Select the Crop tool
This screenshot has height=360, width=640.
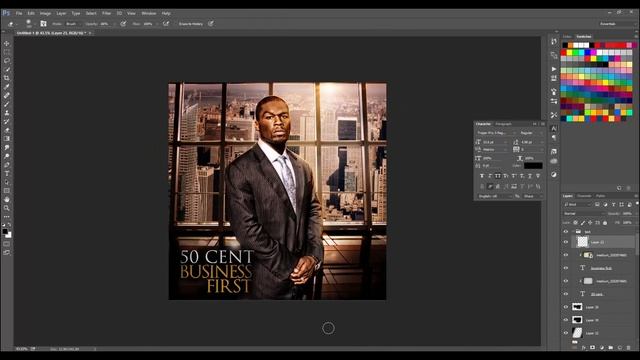click(x=7, y=78)
